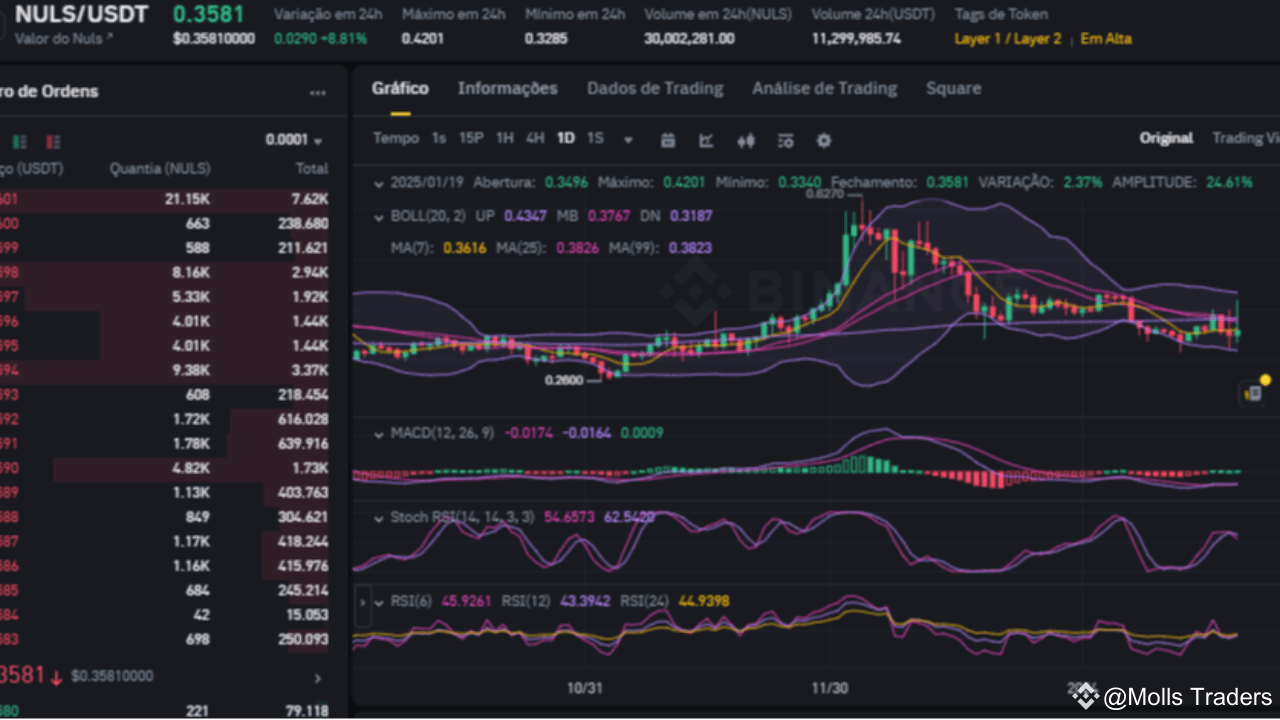1280x720 pixels.
Task: Select order row with quantity 9.38K
Action: (x=164, y=370)
